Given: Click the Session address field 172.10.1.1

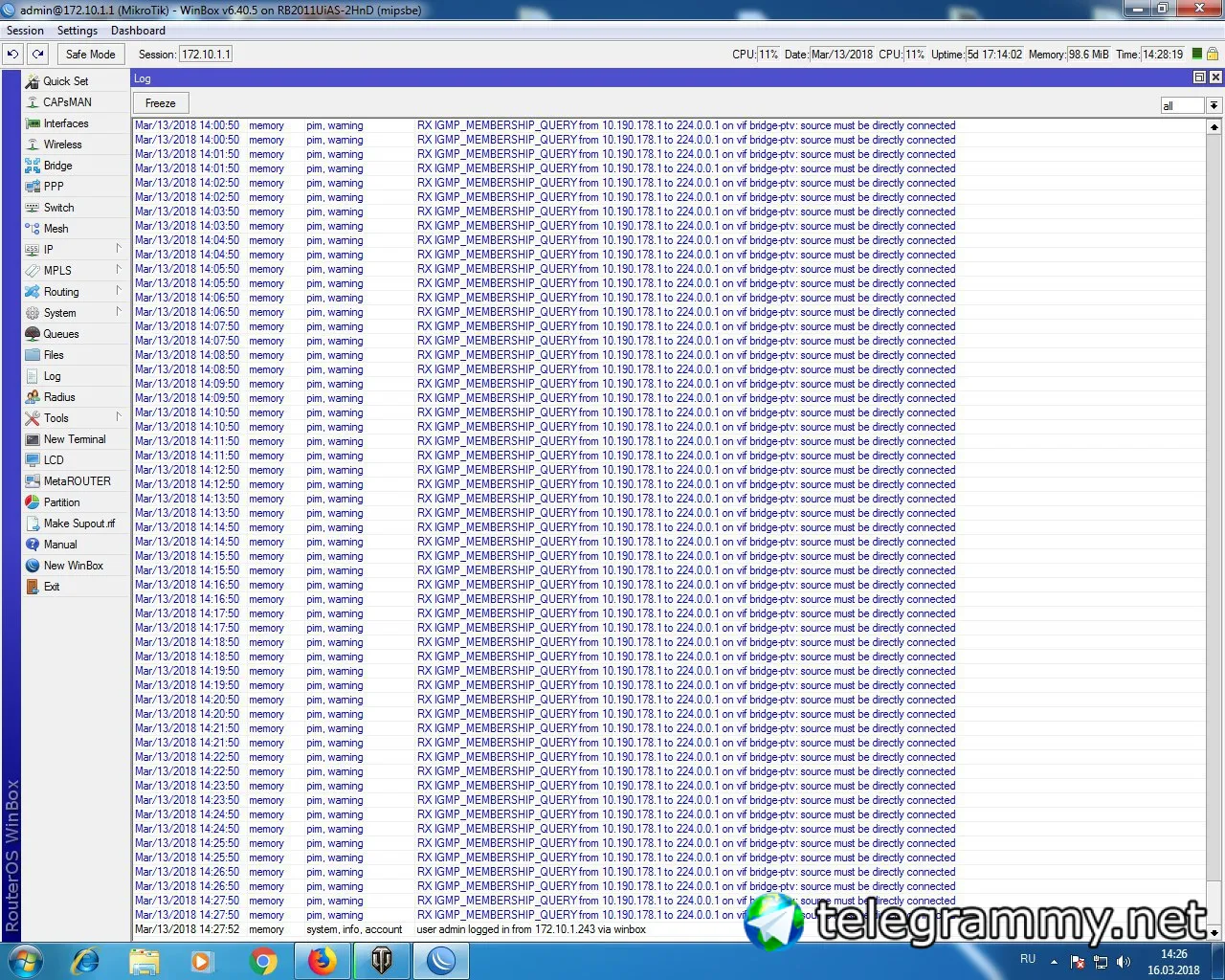Looking at the screenshot, I should 206,55.
